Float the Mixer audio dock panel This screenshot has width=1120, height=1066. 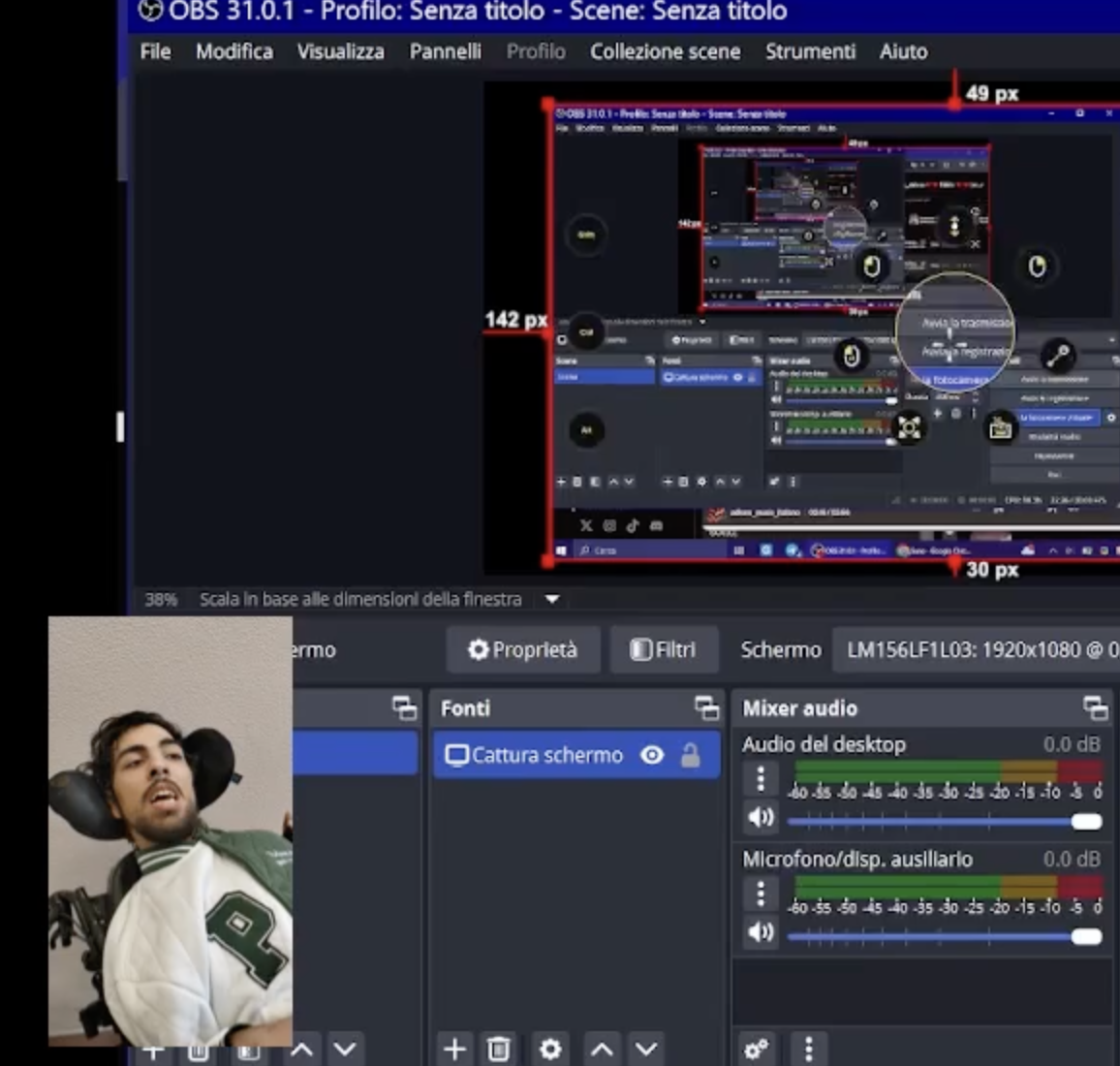[x=1095, y=708]
